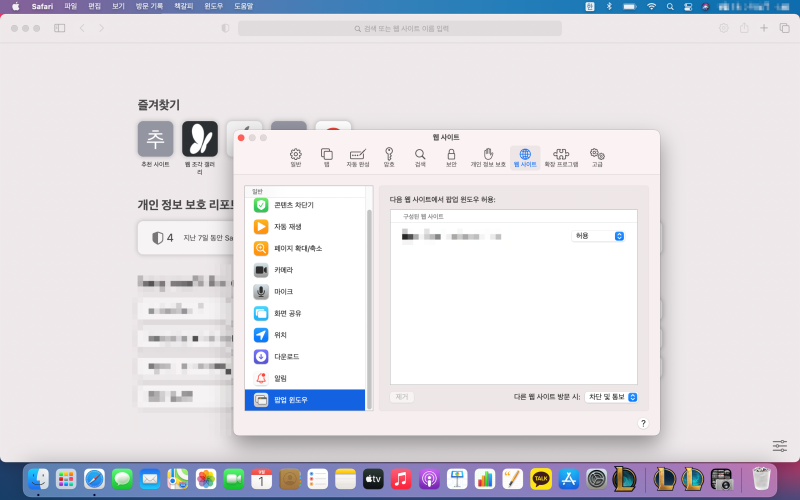The image size is (800, 500).
Task: Select 위치 in the sidebar list
Action: 305,335
